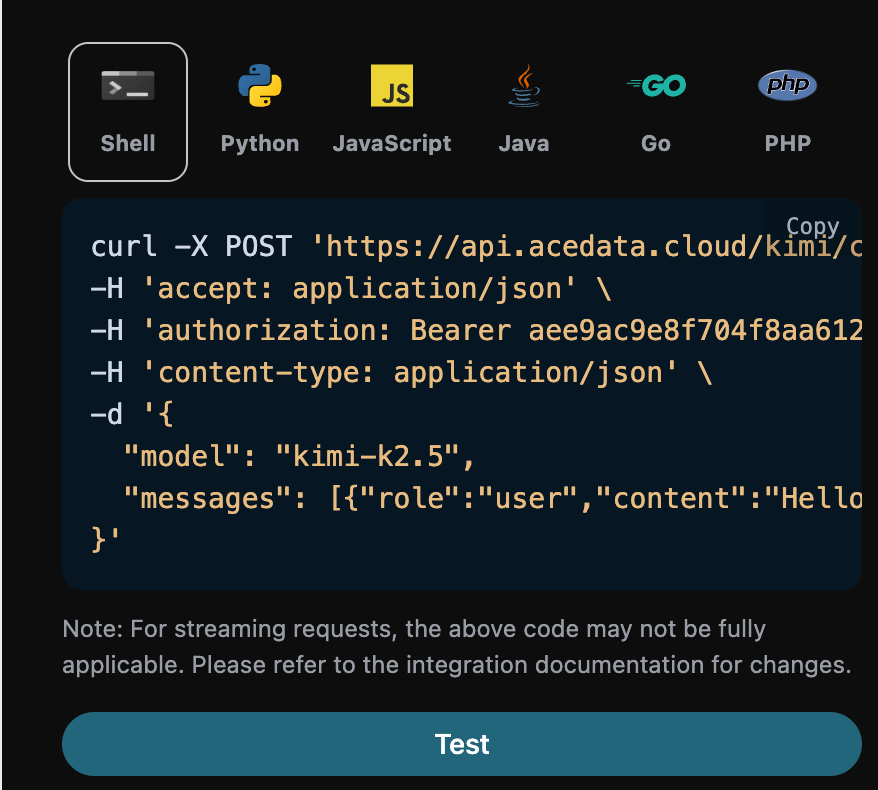Switch to the Python tab label

click(260, 143)
